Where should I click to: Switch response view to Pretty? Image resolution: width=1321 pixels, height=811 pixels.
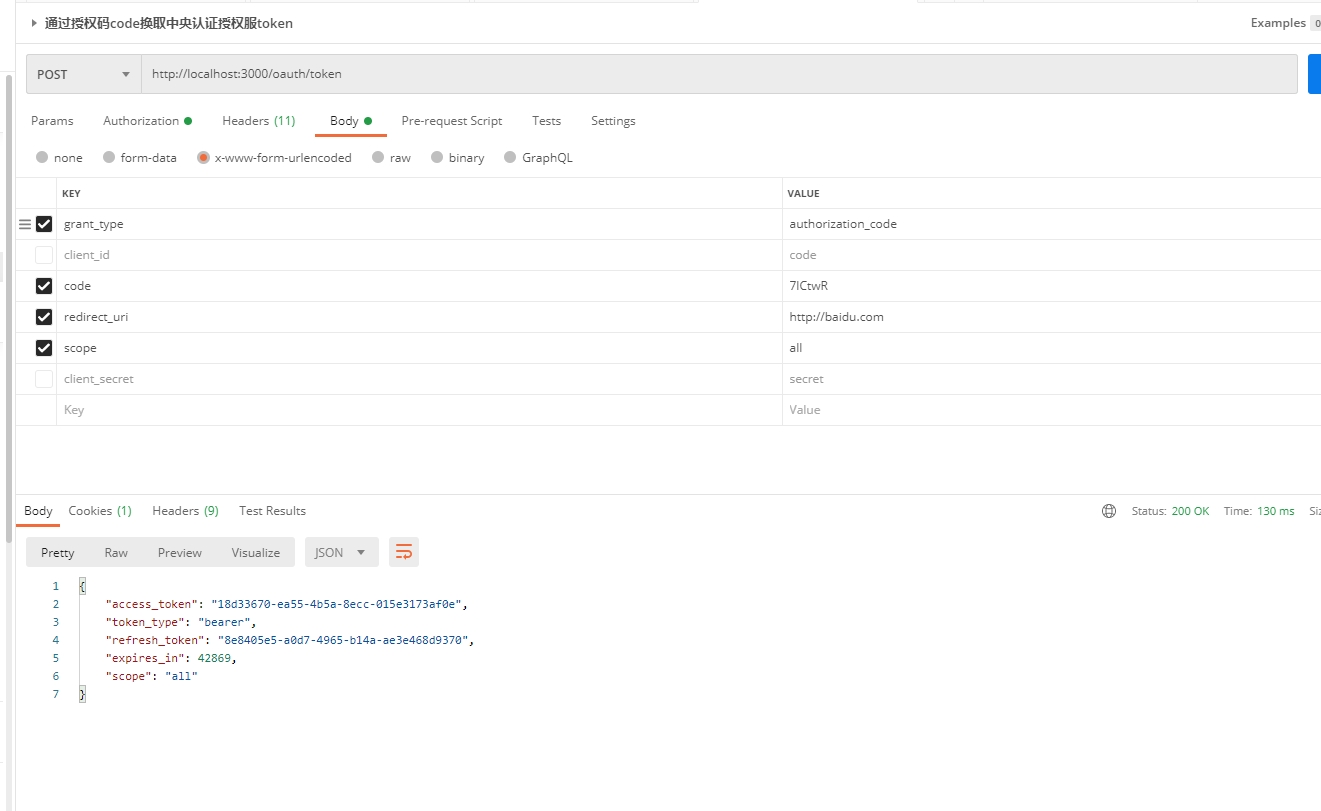(x=58, y=552)
